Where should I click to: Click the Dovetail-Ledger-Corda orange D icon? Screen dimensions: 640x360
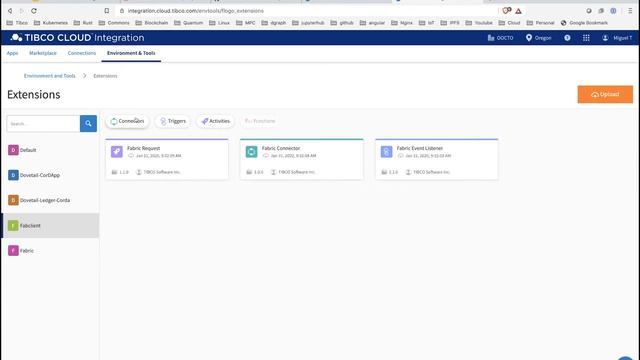(x=13, y=200)
